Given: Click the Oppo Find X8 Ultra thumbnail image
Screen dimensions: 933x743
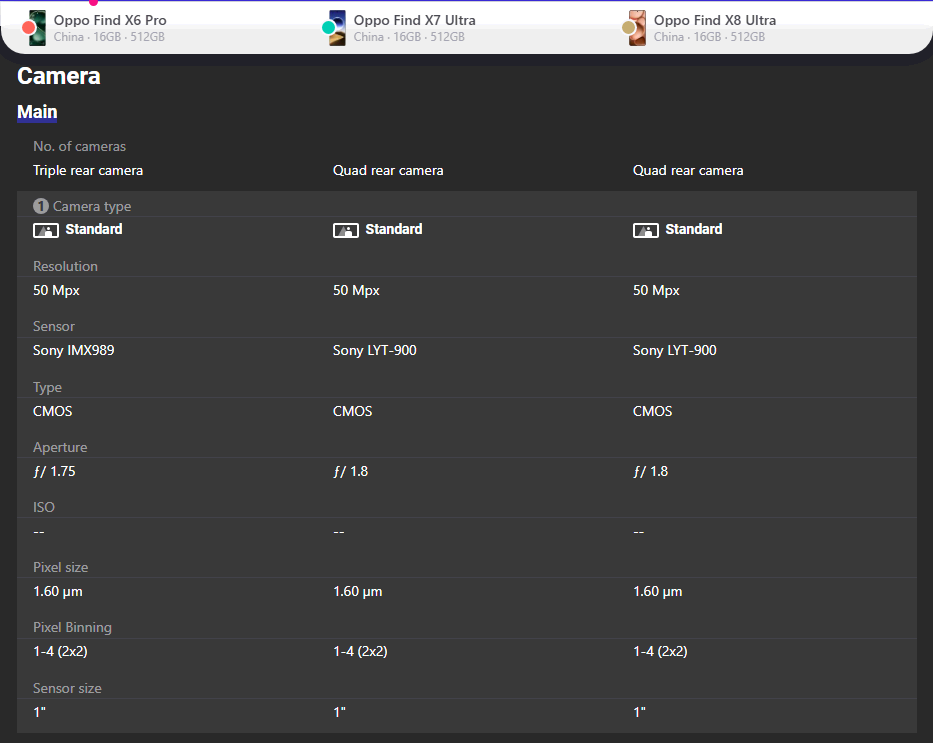Looking at the screenshot, I should click(x=637, y=28).
